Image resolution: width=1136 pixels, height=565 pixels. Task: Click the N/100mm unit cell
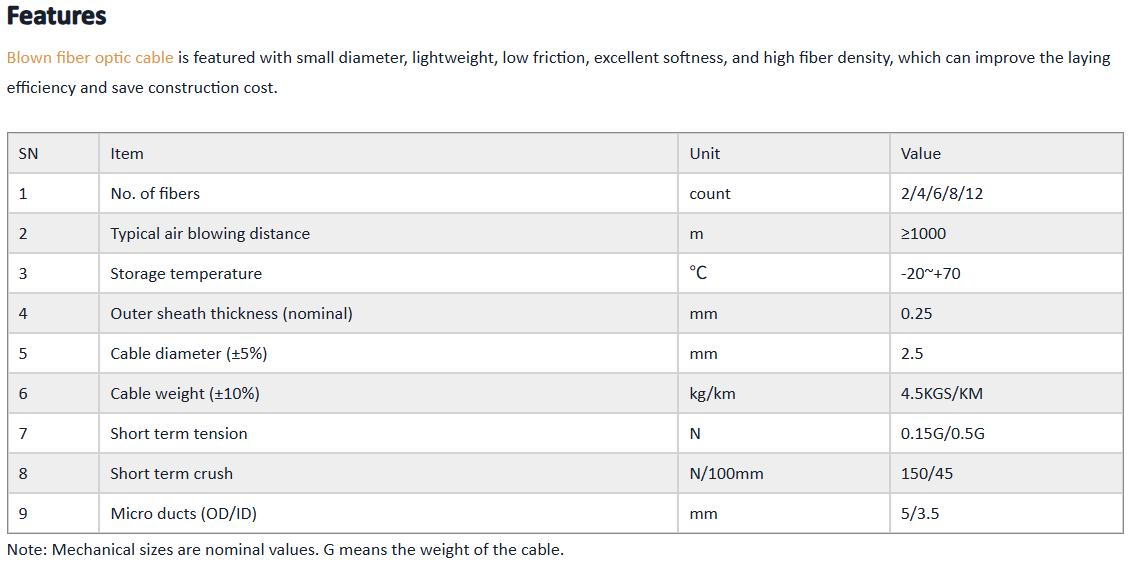[784, 473]
